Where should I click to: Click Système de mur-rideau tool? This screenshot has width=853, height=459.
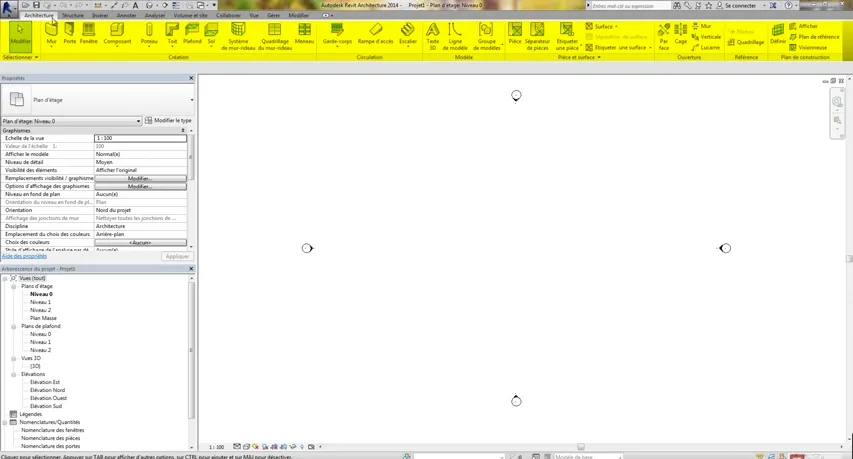tap(238, 36)
